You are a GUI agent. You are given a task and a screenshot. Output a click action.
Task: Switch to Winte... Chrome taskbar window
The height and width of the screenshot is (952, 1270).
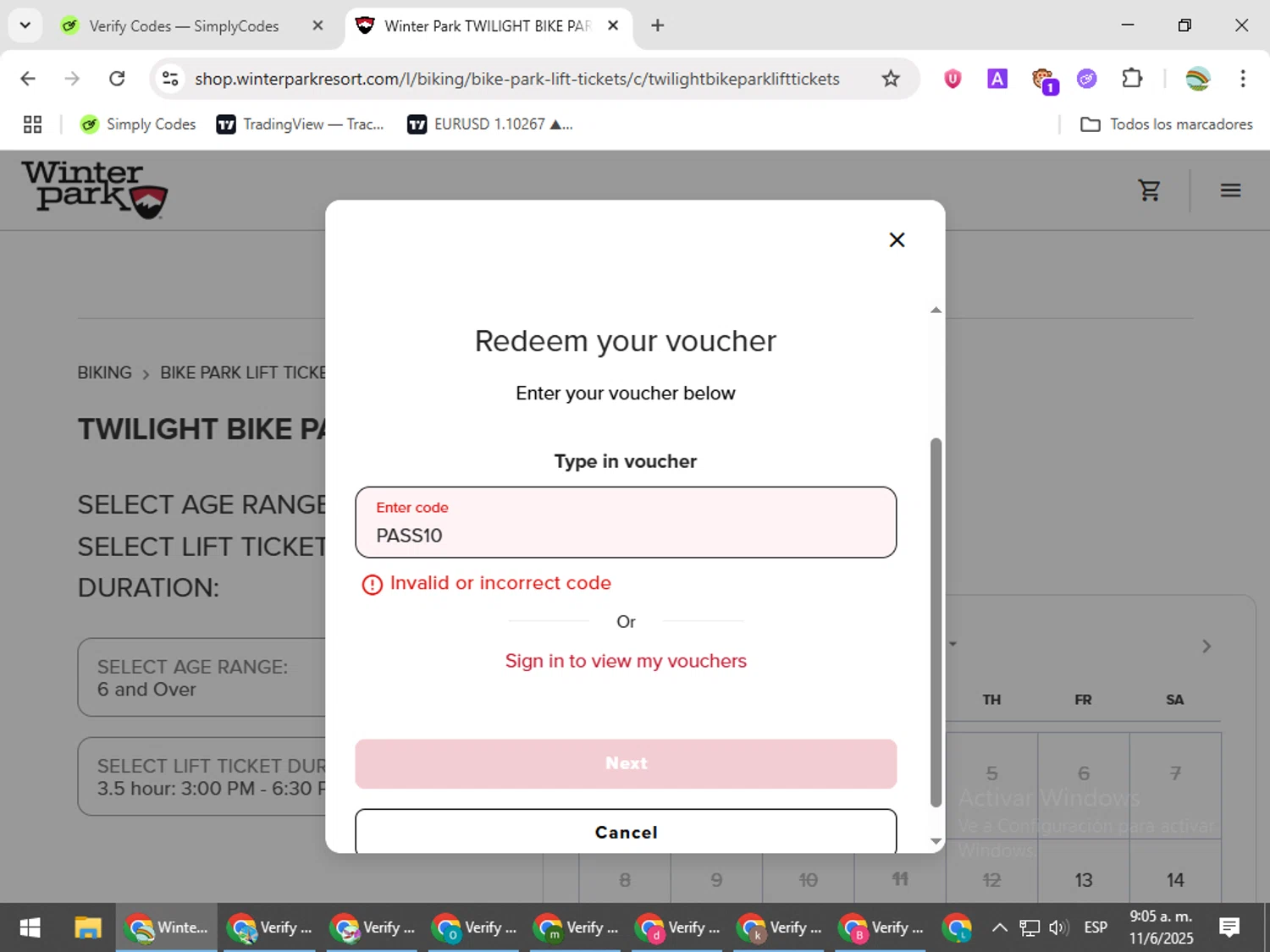tap(167, 928)
